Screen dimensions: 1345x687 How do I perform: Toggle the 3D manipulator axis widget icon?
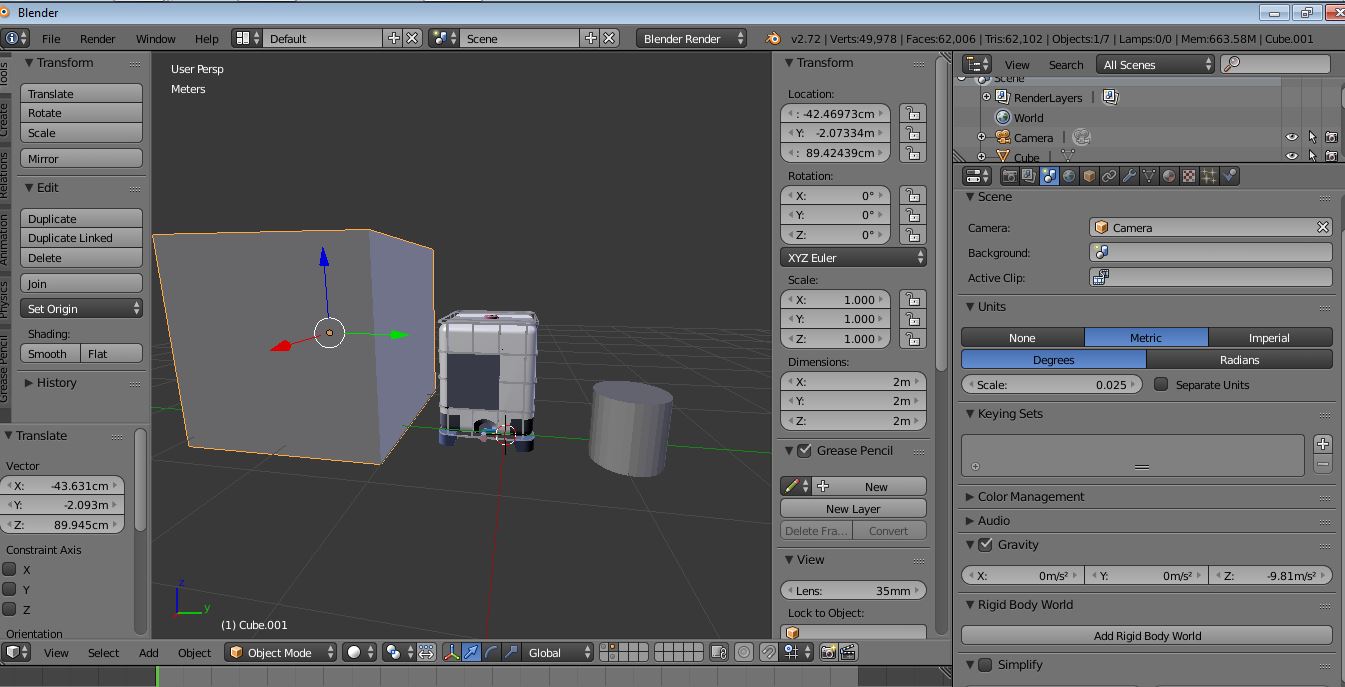[x=451, y=652]
